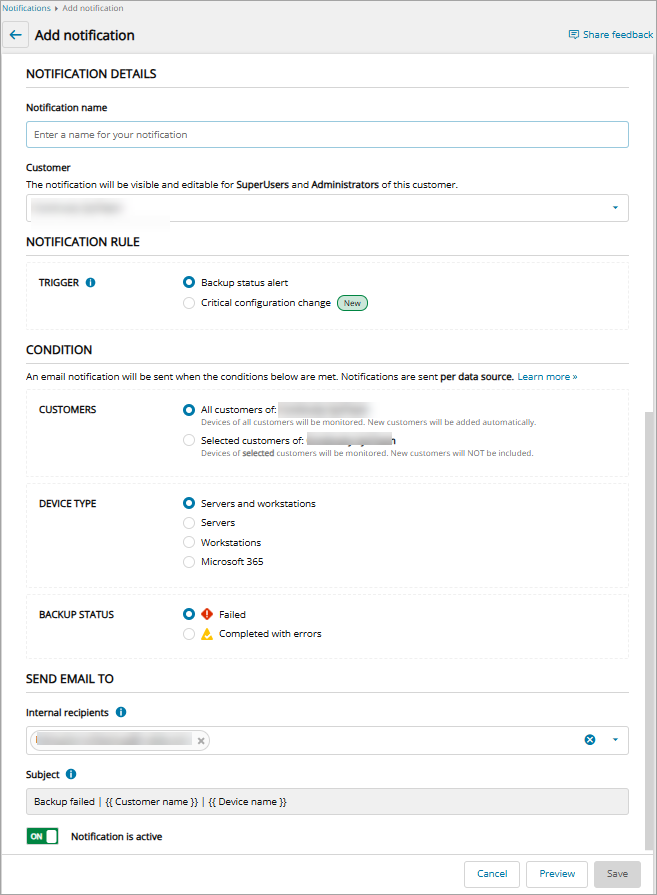
Task: Click the Subject info icon
Action: point(71,774)
